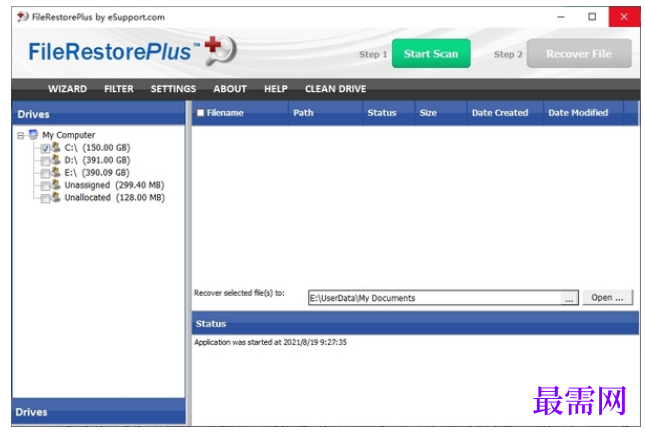Sort by the Date Modified column header
Screen dimensions: 645x432
point(583,113)
